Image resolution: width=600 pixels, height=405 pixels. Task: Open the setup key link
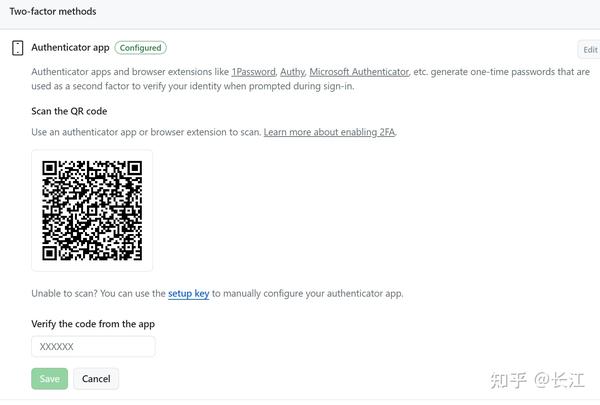[188, 294]
